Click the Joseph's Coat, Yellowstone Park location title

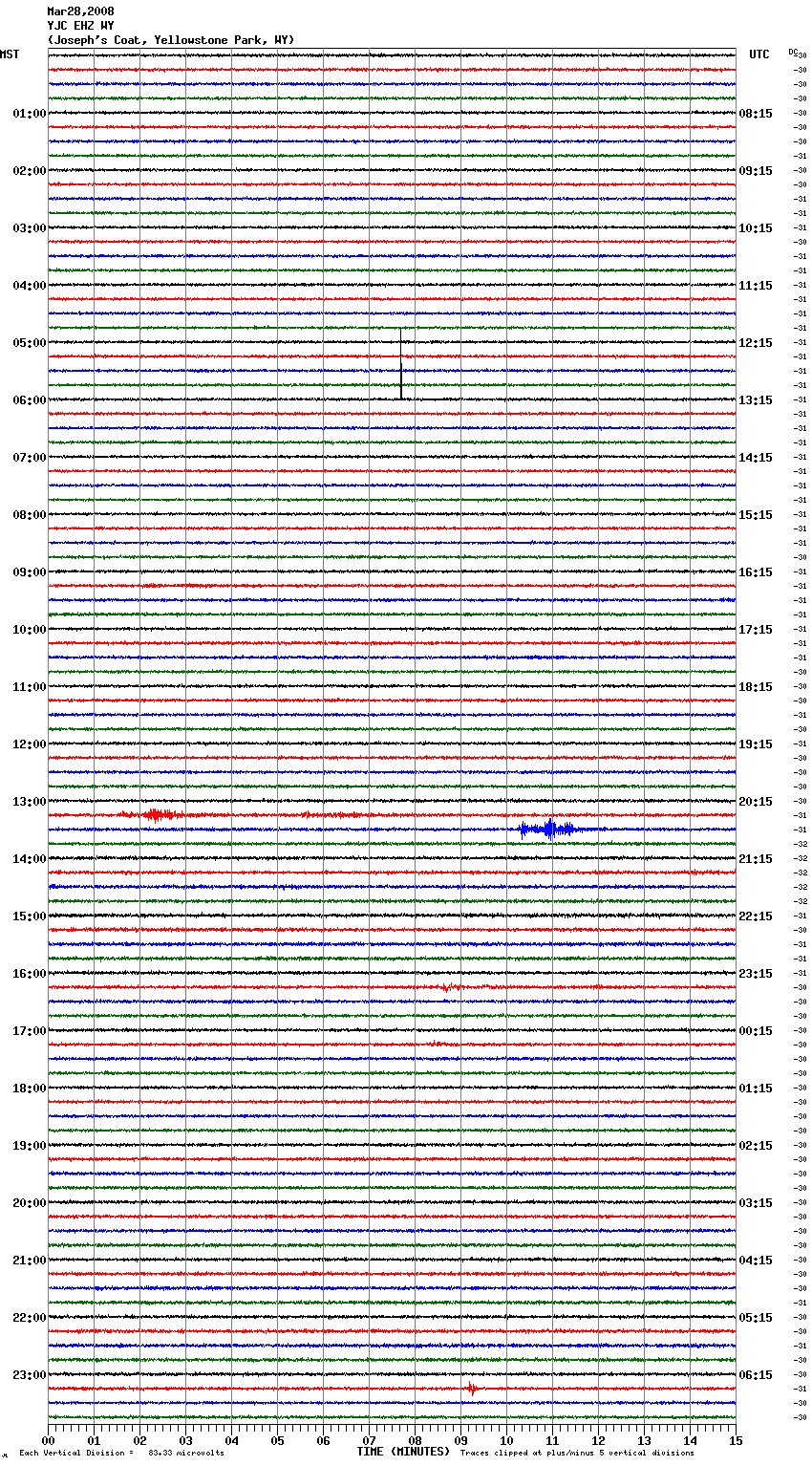coord(171,40)
